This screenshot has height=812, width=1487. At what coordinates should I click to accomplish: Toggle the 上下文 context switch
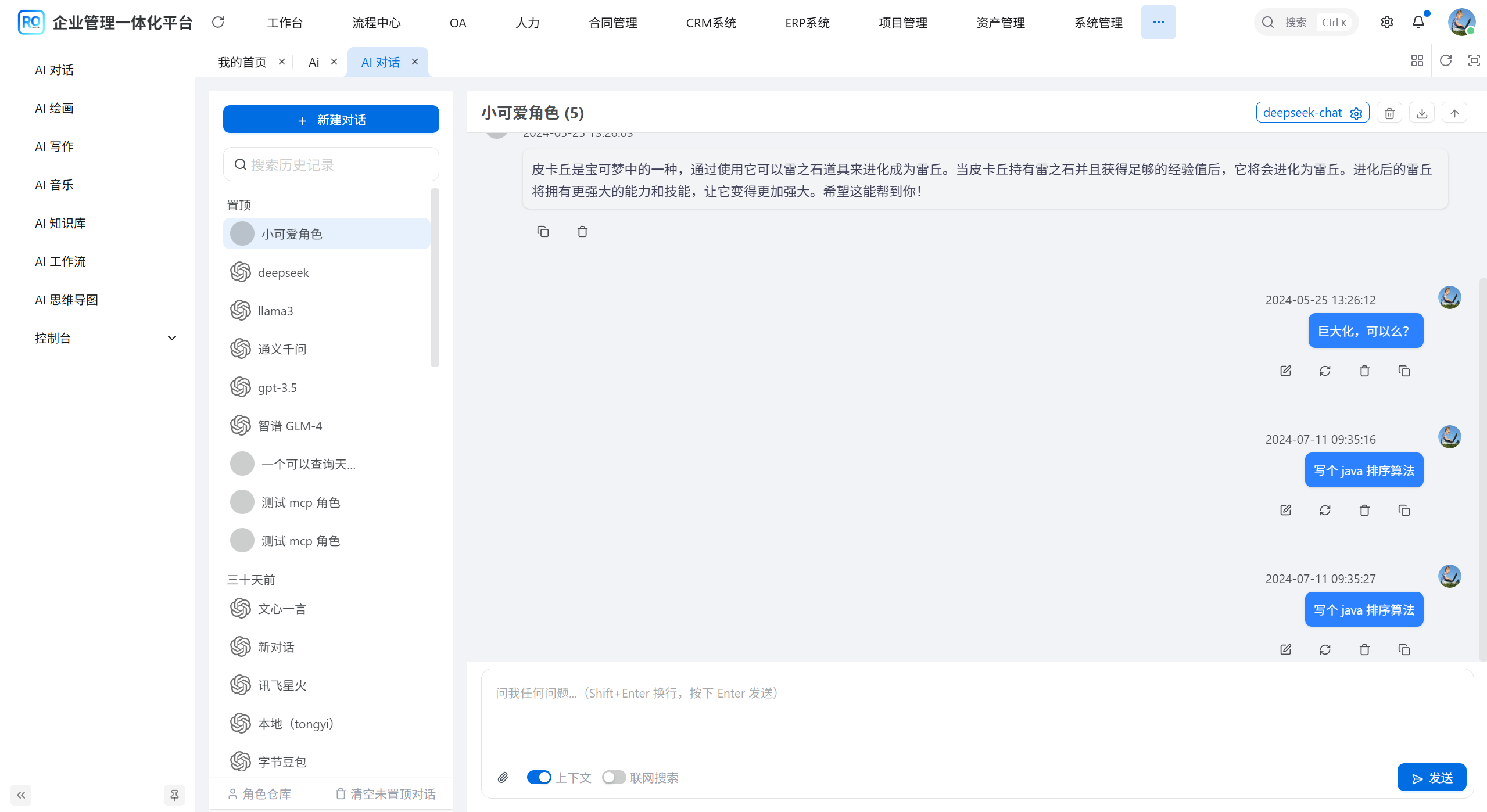coord(539,777)
